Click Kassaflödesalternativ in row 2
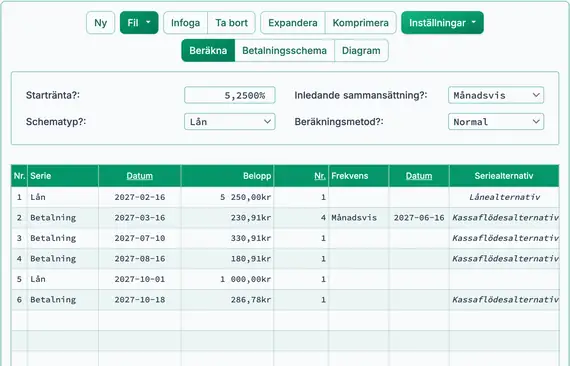Viewport: 570px width, 366px height. click(504, 218)
